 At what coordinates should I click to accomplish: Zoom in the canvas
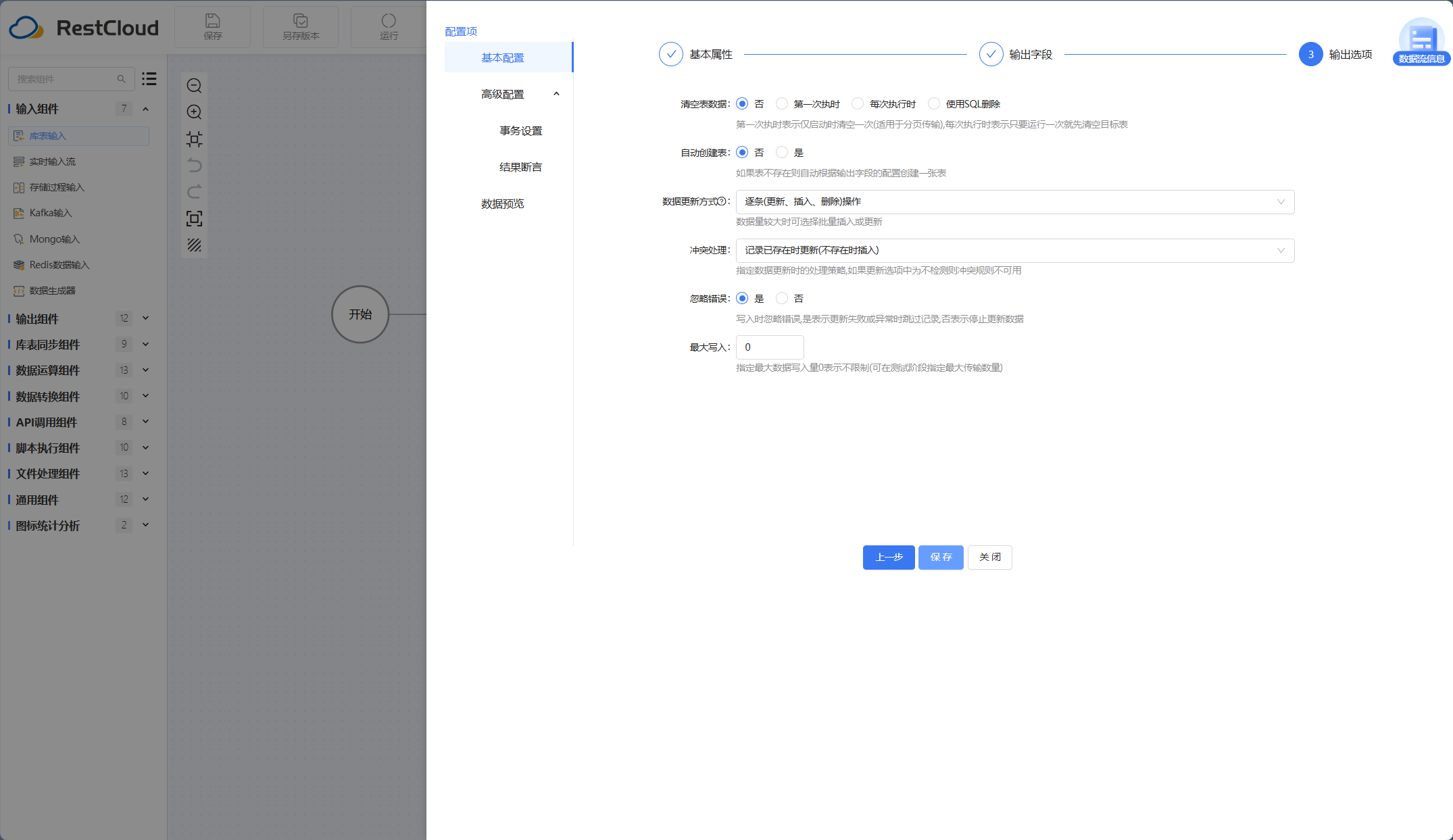[x=194, y=112]
